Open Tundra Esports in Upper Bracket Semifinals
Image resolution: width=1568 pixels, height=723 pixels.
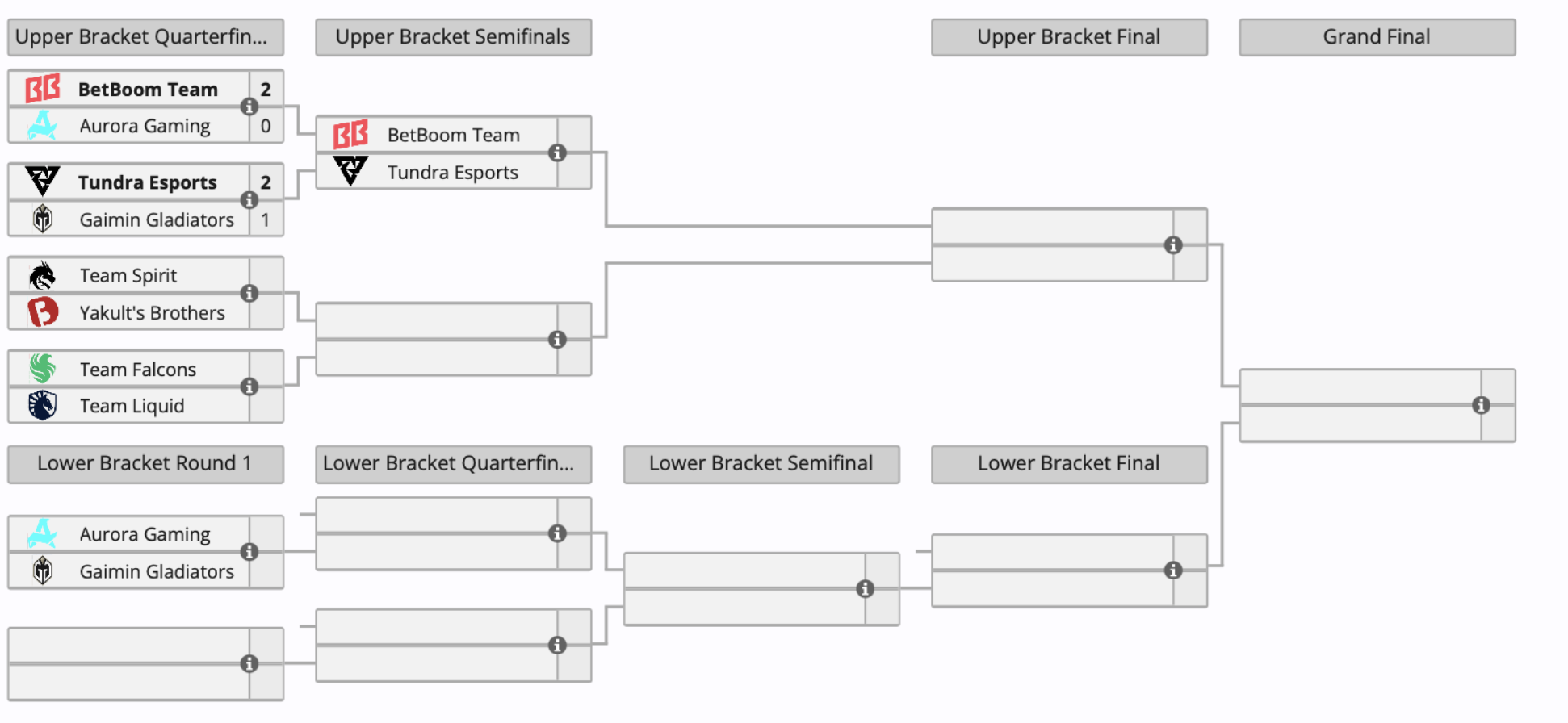(452, 173)
